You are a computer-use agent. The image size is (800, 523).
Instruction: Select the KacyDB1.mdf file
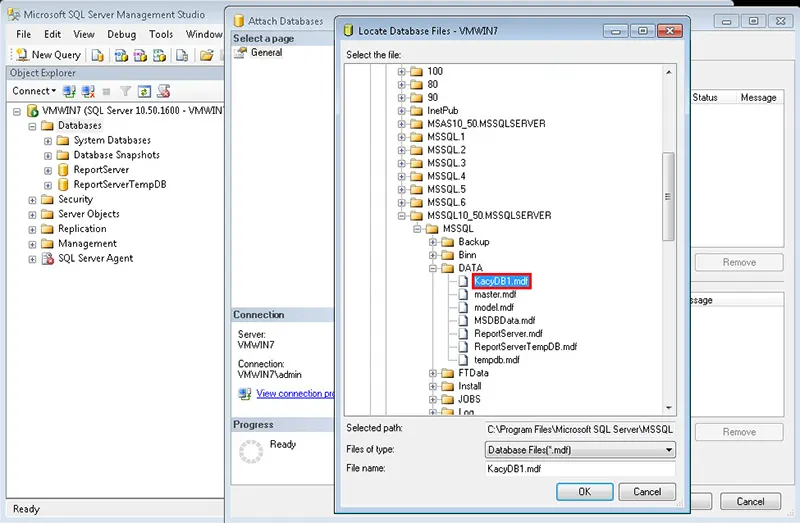[501, 281]
